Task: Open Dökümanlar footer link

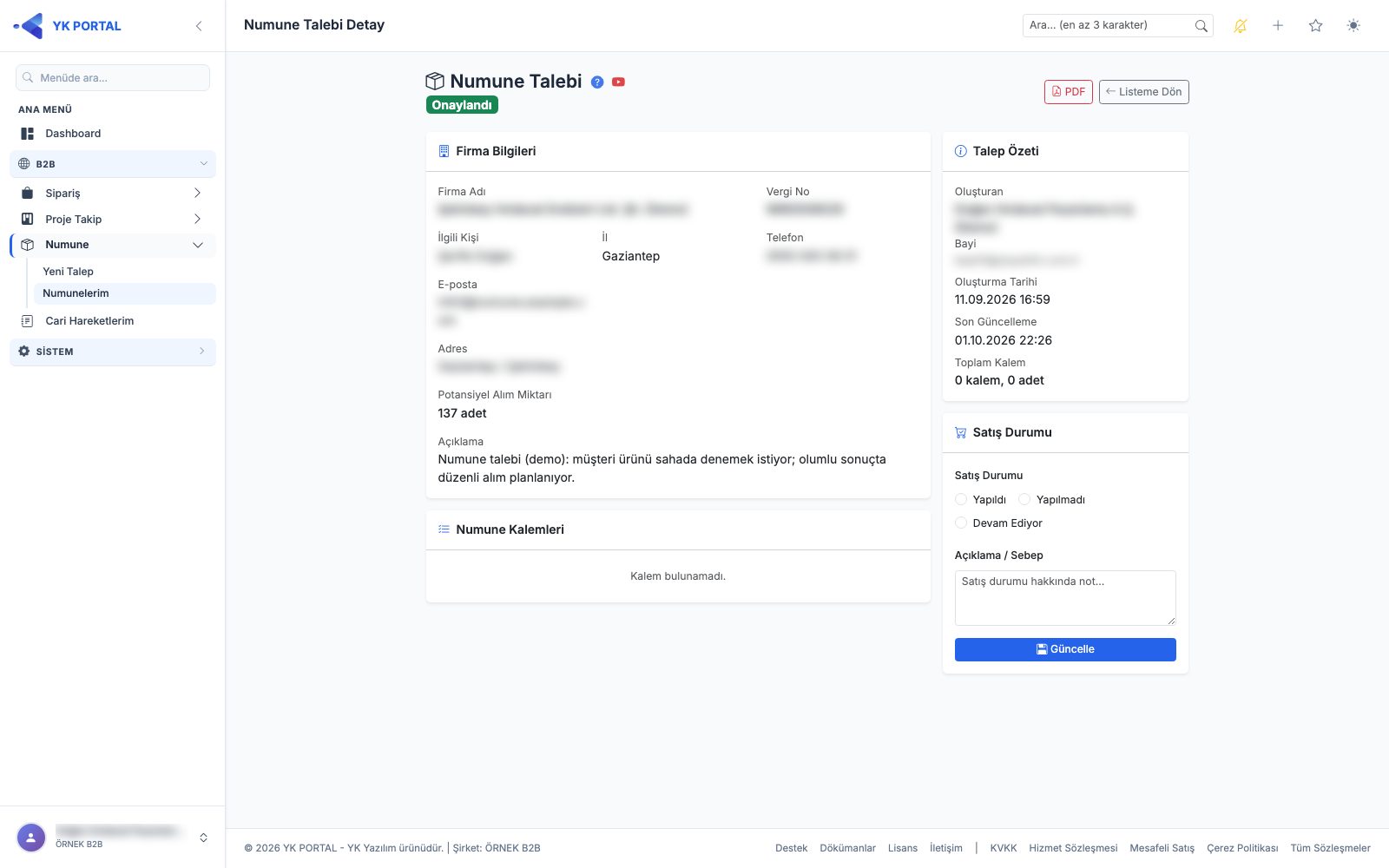Action: (847, 848)
